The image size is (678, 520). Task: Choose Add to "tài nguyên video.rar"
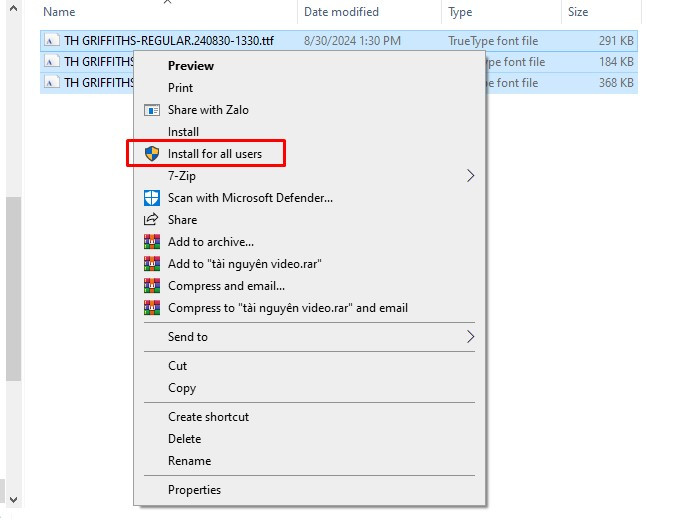pyautogui.click(x=309, y=264)
